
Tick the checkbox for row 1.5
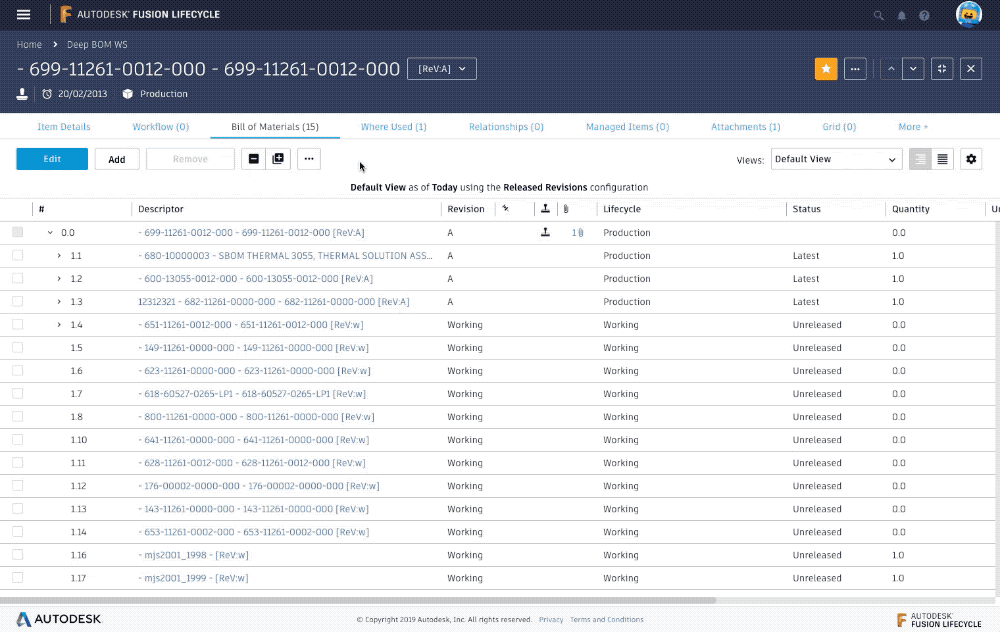tap(17, 347)
